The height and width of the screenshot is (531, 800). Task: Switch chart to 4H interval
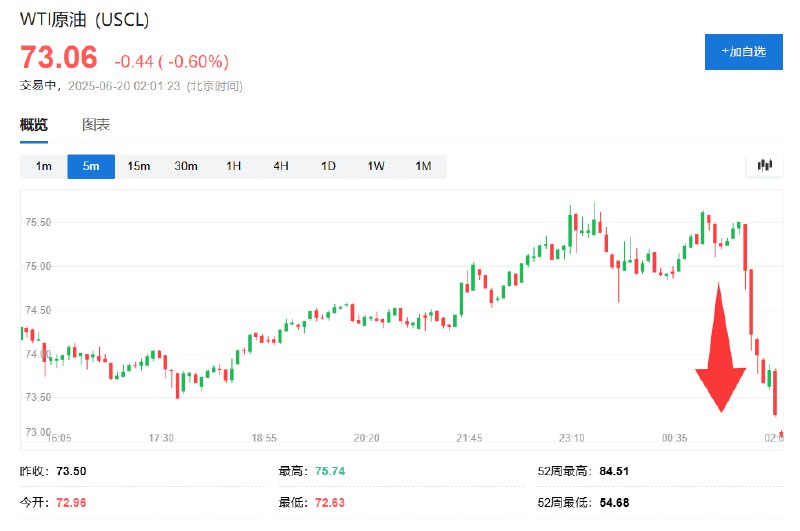pyautogui.click(x=281, y=166)
